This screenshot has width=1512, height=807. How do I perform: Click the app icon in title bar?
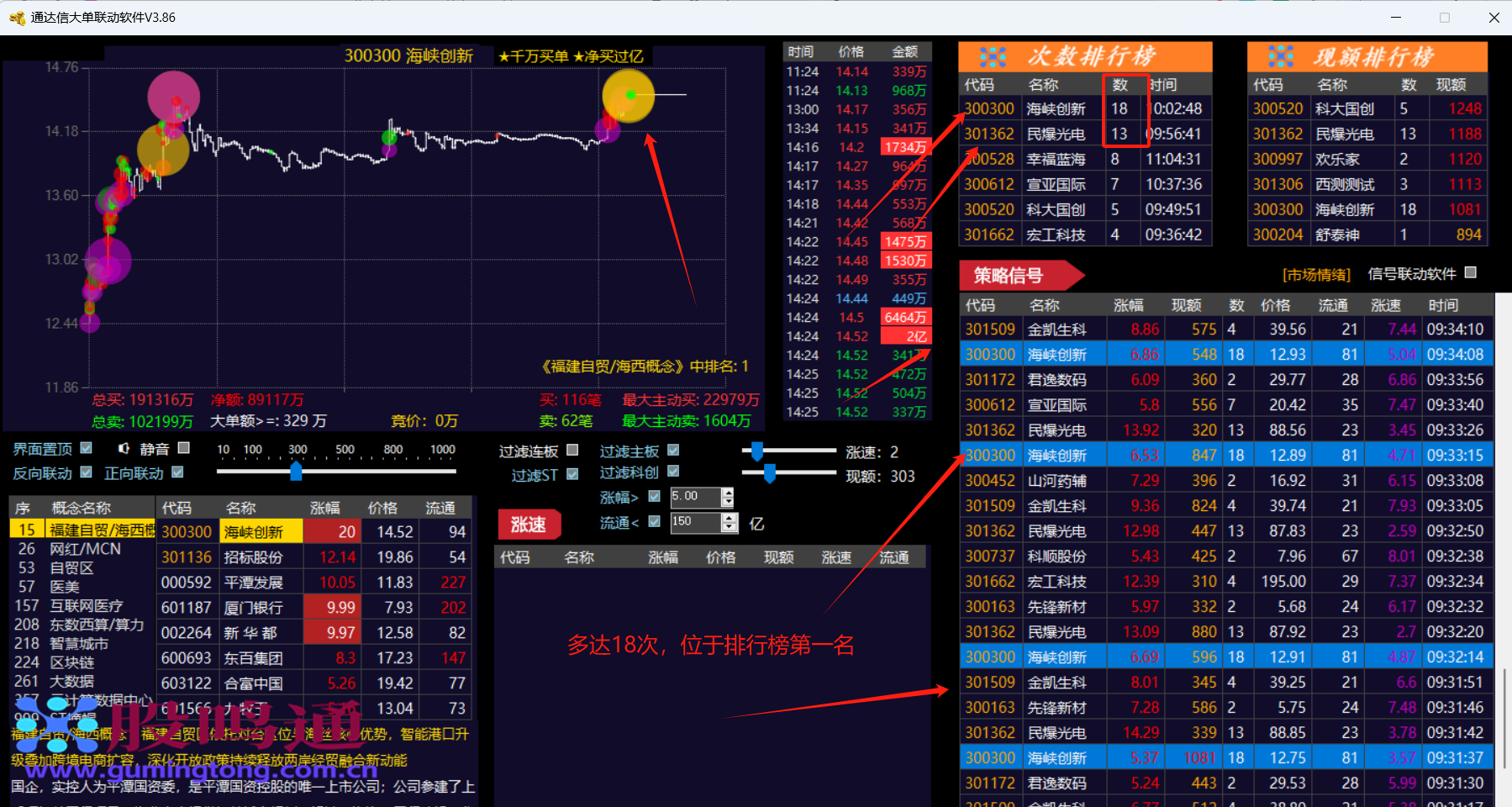[x=17, y=18]
